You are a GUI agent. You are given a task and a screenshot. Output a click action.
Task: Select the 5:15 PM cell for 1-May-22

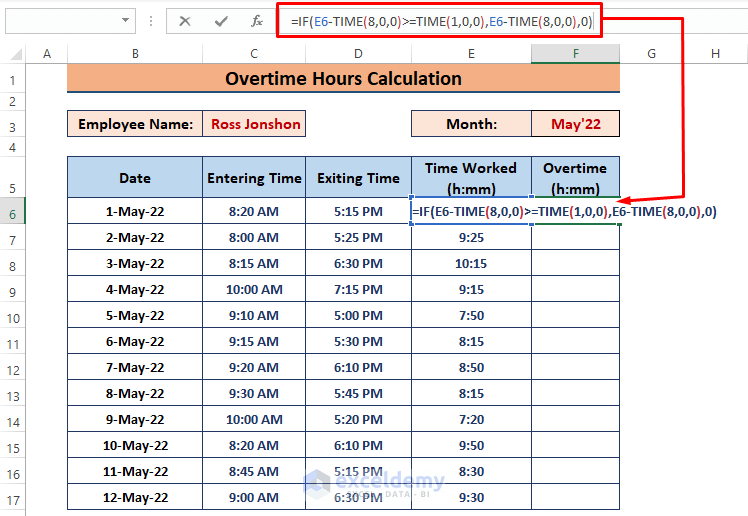tap(358, 211)
